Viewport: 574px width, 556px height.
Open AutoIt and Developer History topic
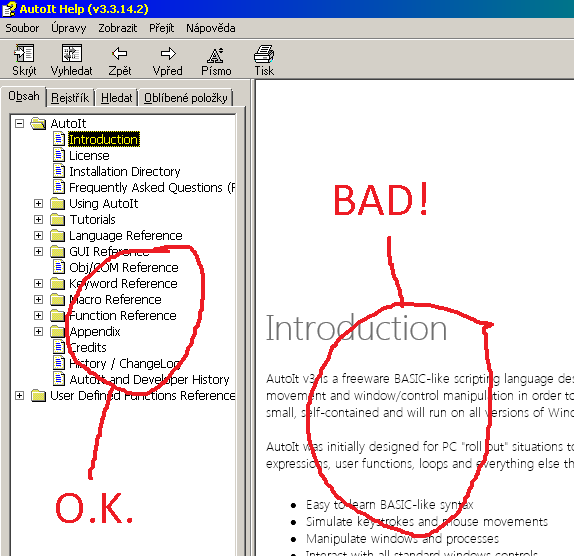coord(149,380)
